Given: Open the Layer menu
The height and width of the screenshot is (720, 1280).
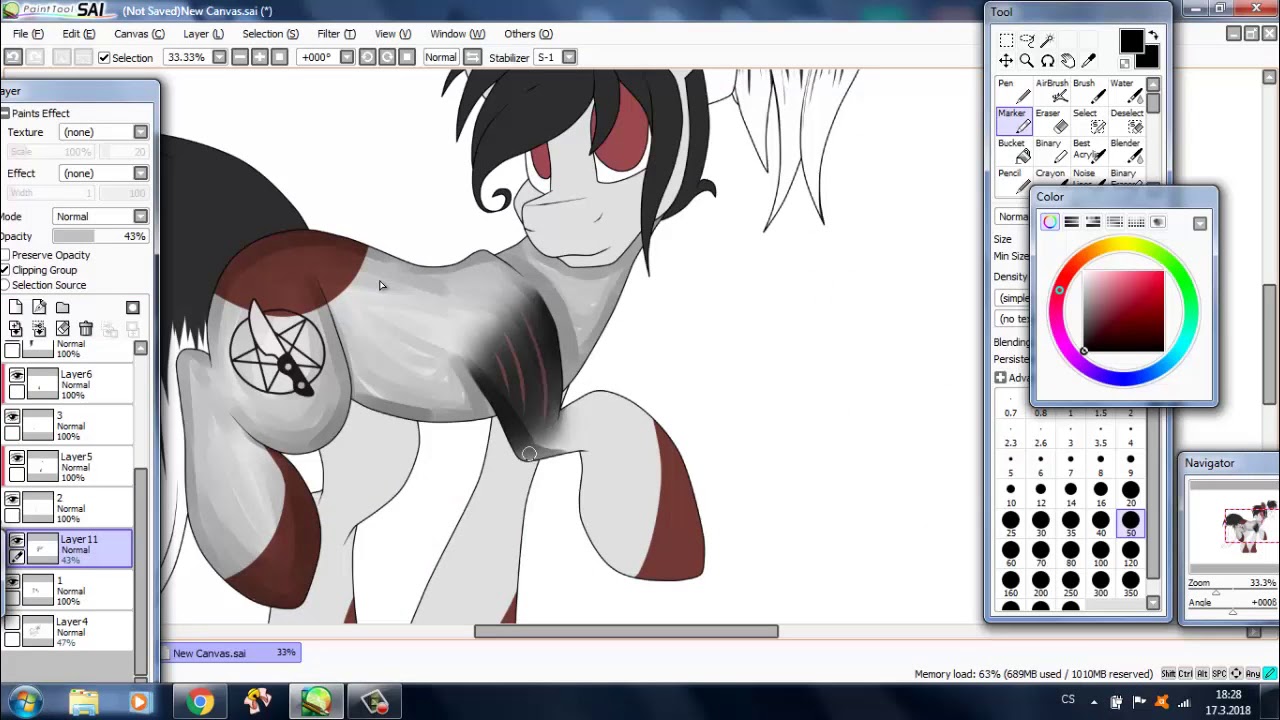Looking at the screenshot, I should coord(203,34).
